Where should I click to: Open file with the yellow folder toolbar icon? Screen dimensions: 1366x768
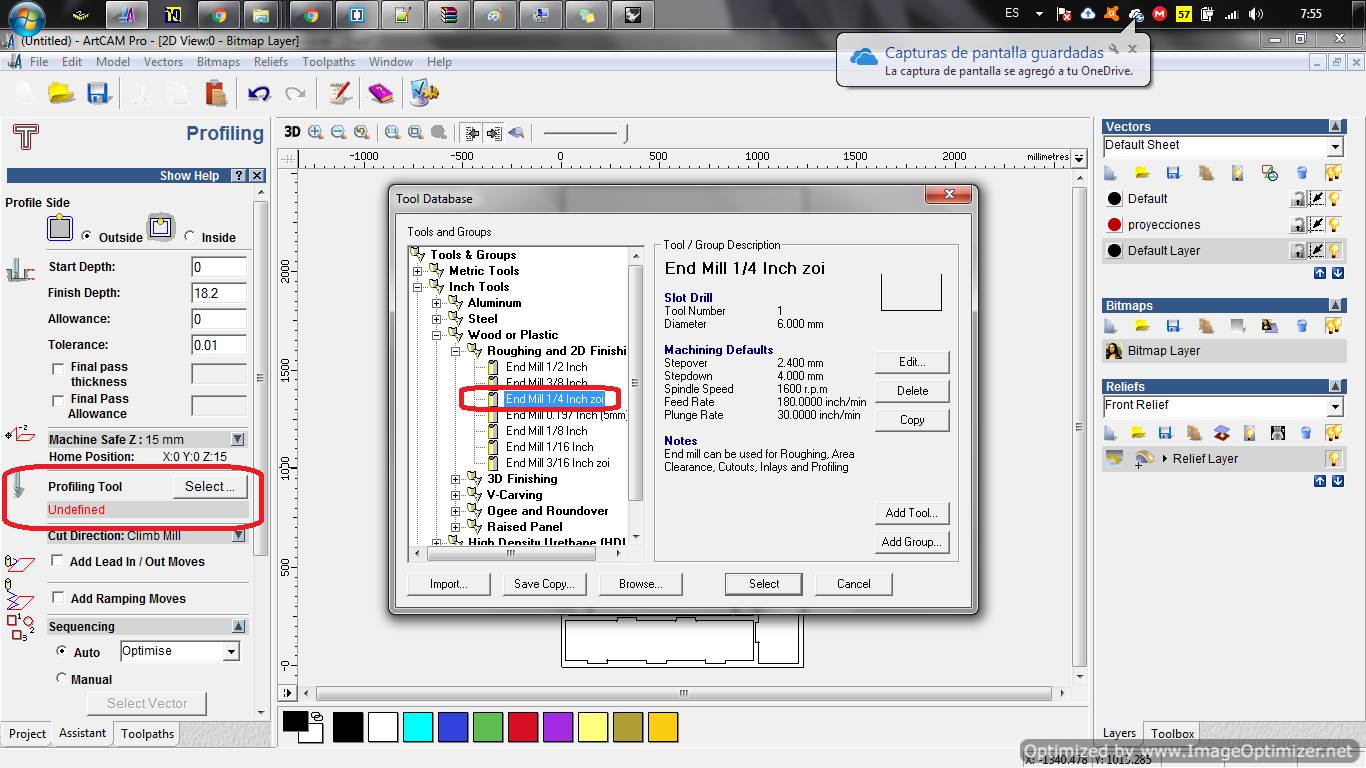click(x=62, y=93)
